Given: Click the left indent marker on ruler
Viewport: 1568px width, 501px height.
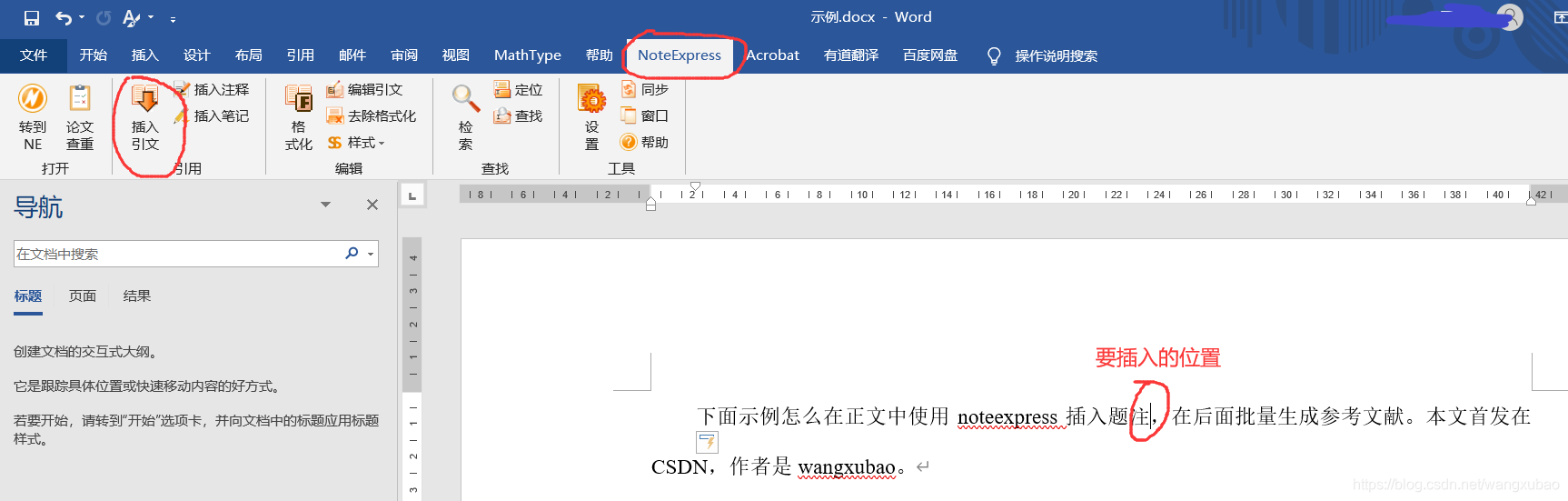Looking at the screenshot, I should point(650,205).
